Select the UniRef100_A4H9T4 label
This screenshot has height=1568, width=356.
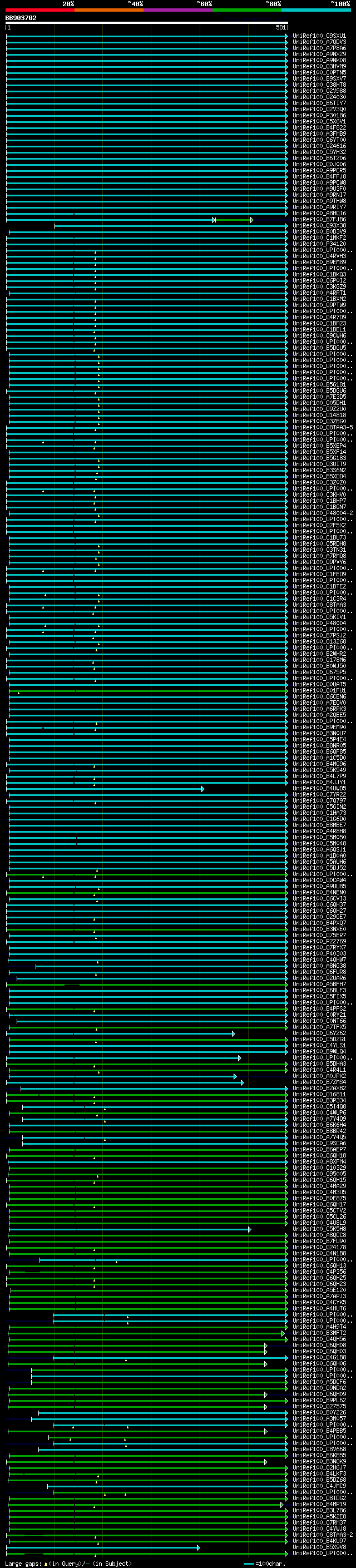(319, 1327)
